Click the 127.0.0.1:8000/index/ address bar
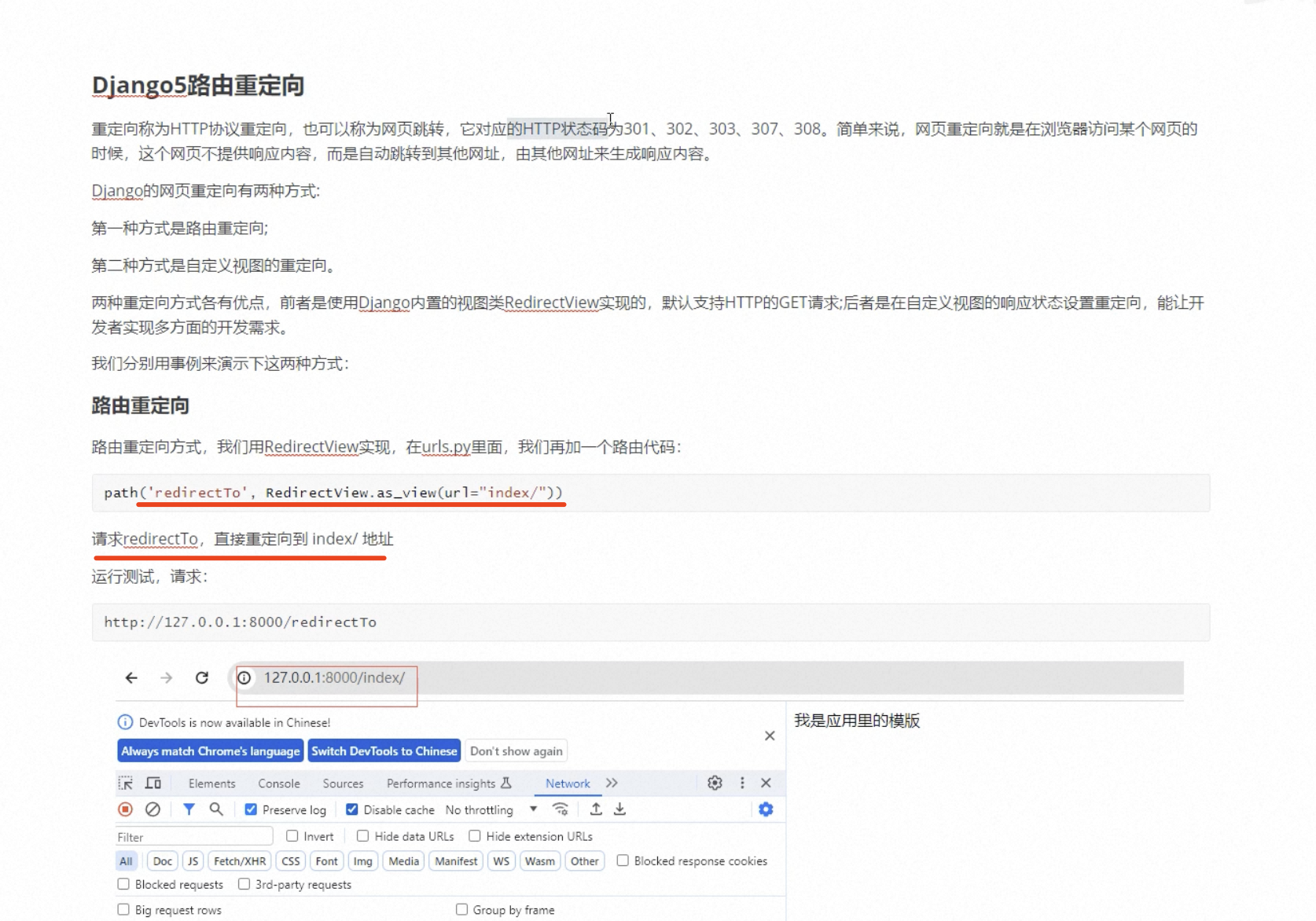 tap(708, 677)
